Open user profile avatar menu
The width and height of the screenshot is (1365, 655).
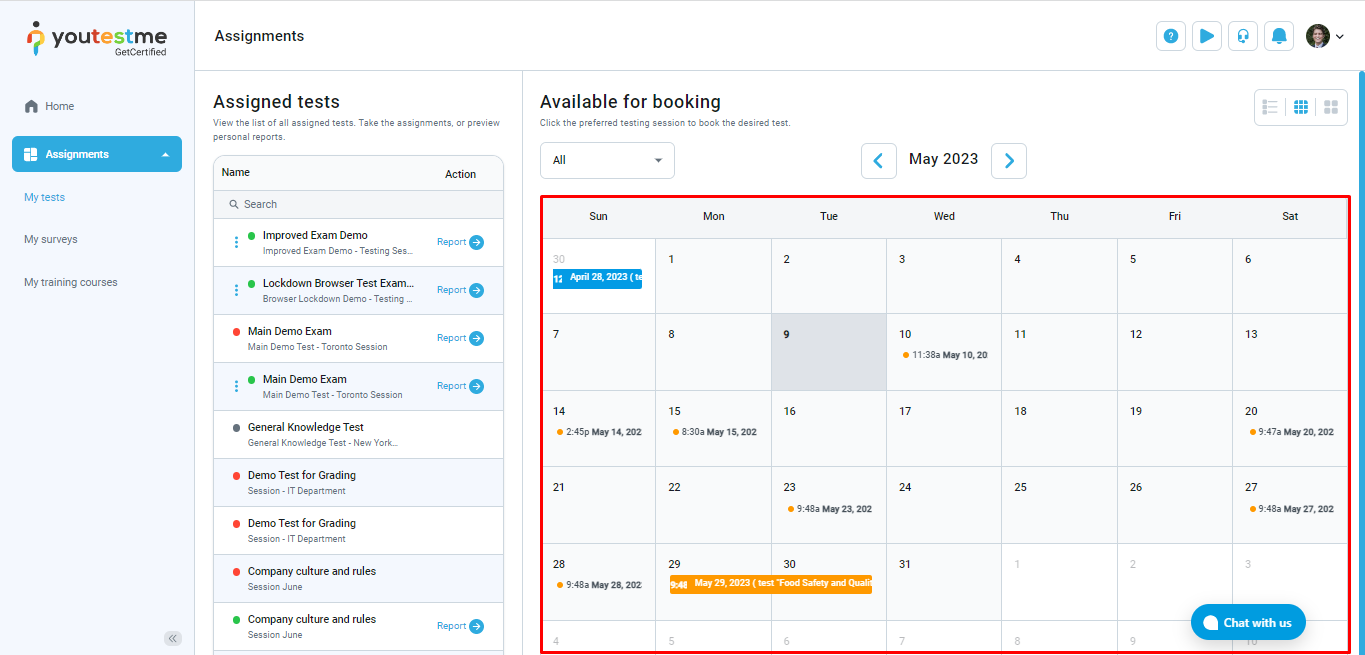(x=1324, y=36)
